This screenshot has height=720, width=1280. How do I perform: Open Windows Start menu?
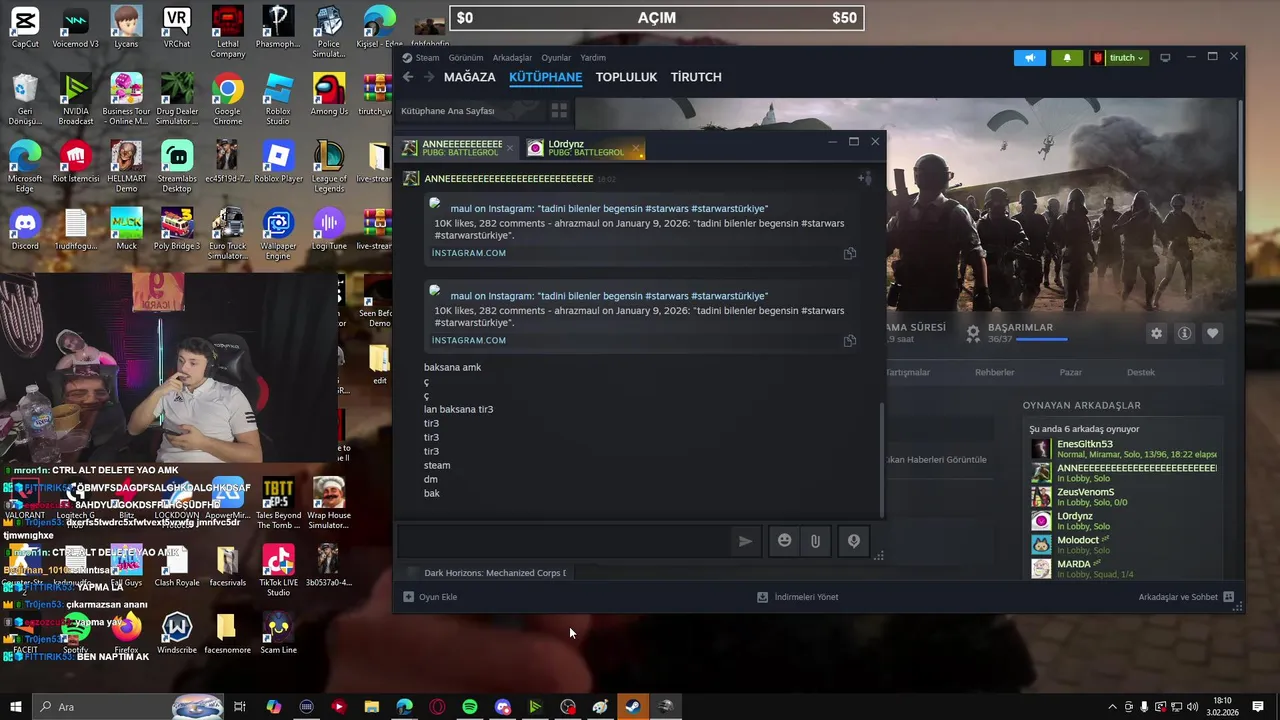point(16,707)
